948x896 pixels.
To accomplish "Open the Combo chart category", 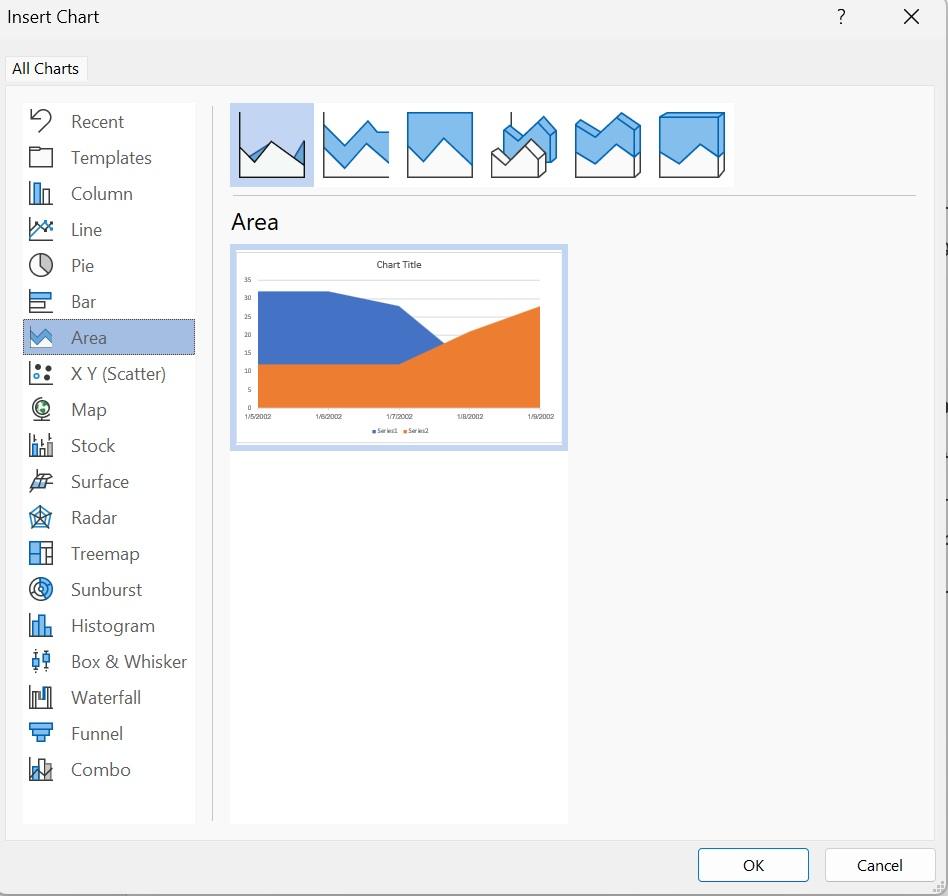I will (100, 770).
